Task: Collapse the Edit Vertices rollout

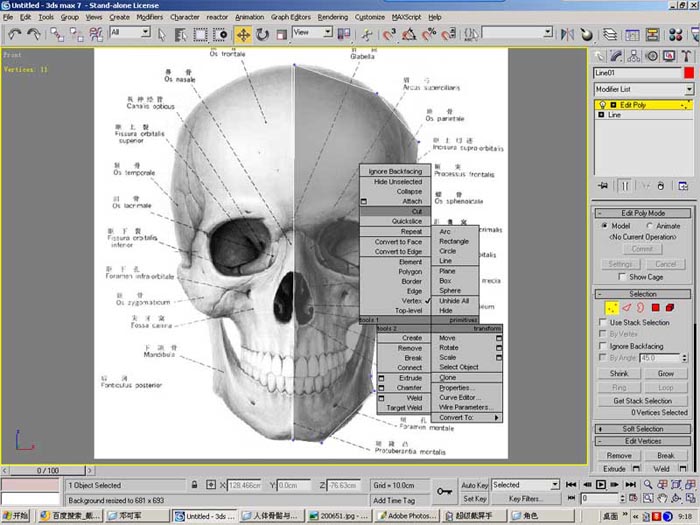Action: click(643, 441)
